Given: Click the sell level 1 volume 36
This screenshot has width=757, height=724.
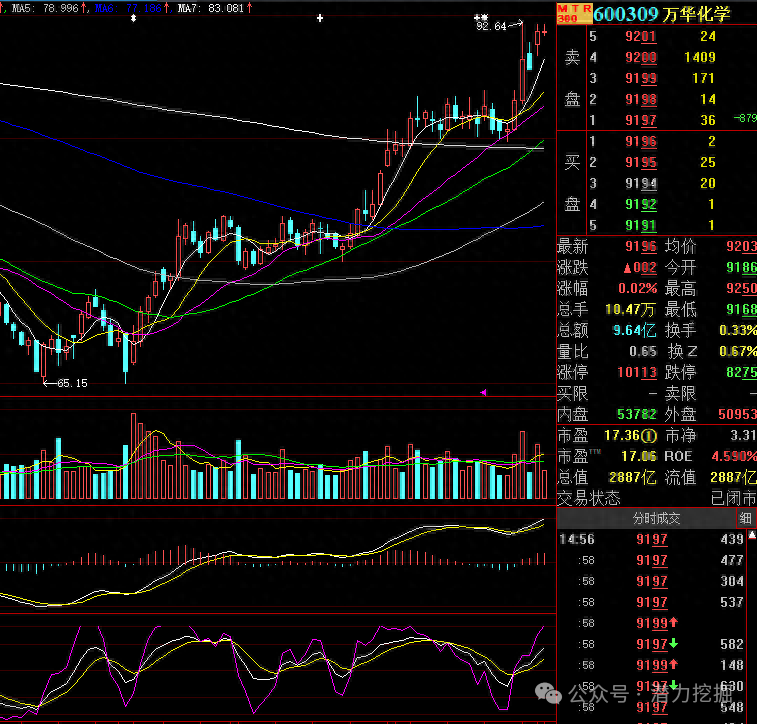Looking at the screenshot, I should click(708, 120).
